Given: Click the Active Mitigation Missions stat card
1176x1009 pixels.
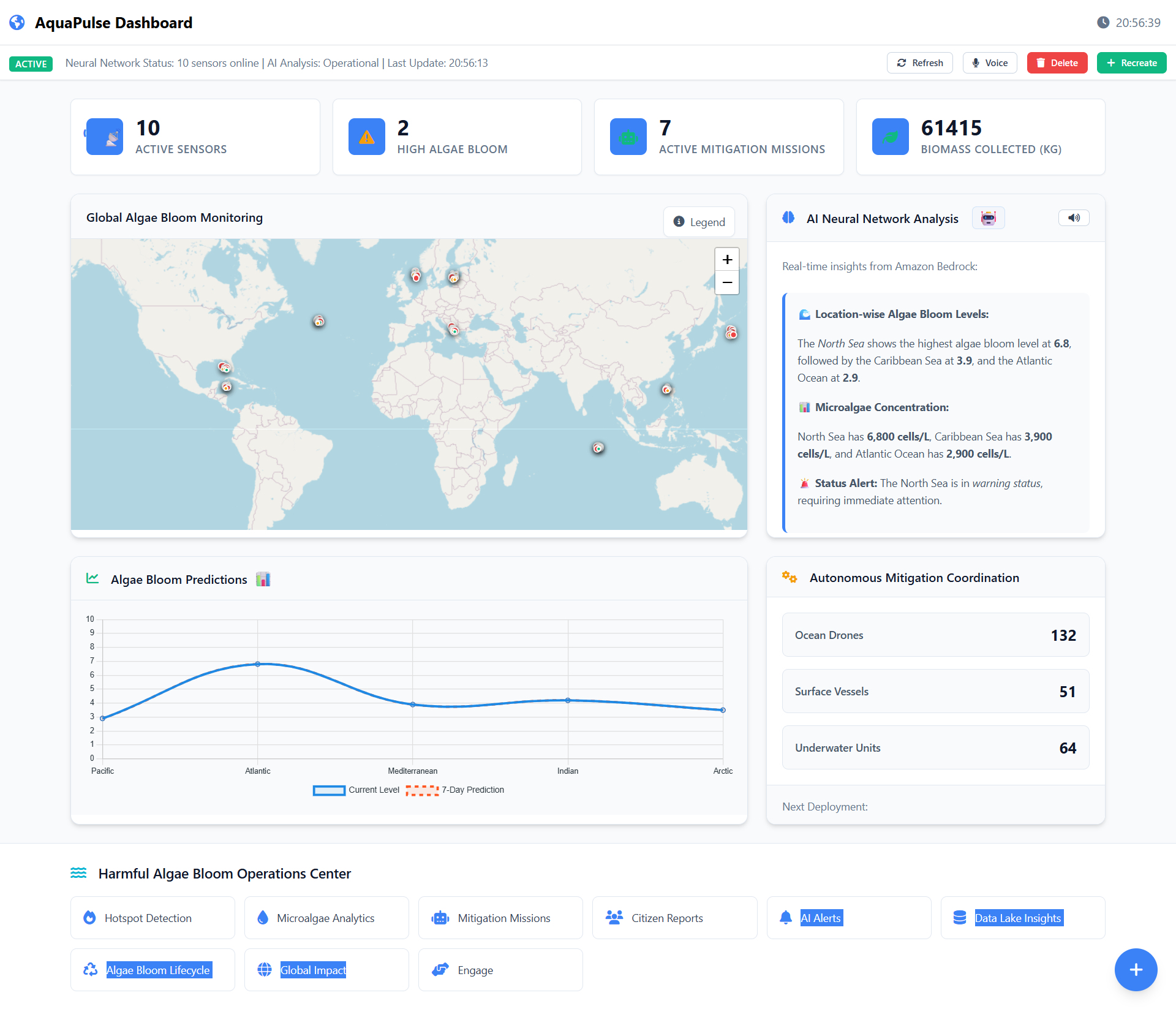Looking at the screenshot, I should (x=718, y=137).
